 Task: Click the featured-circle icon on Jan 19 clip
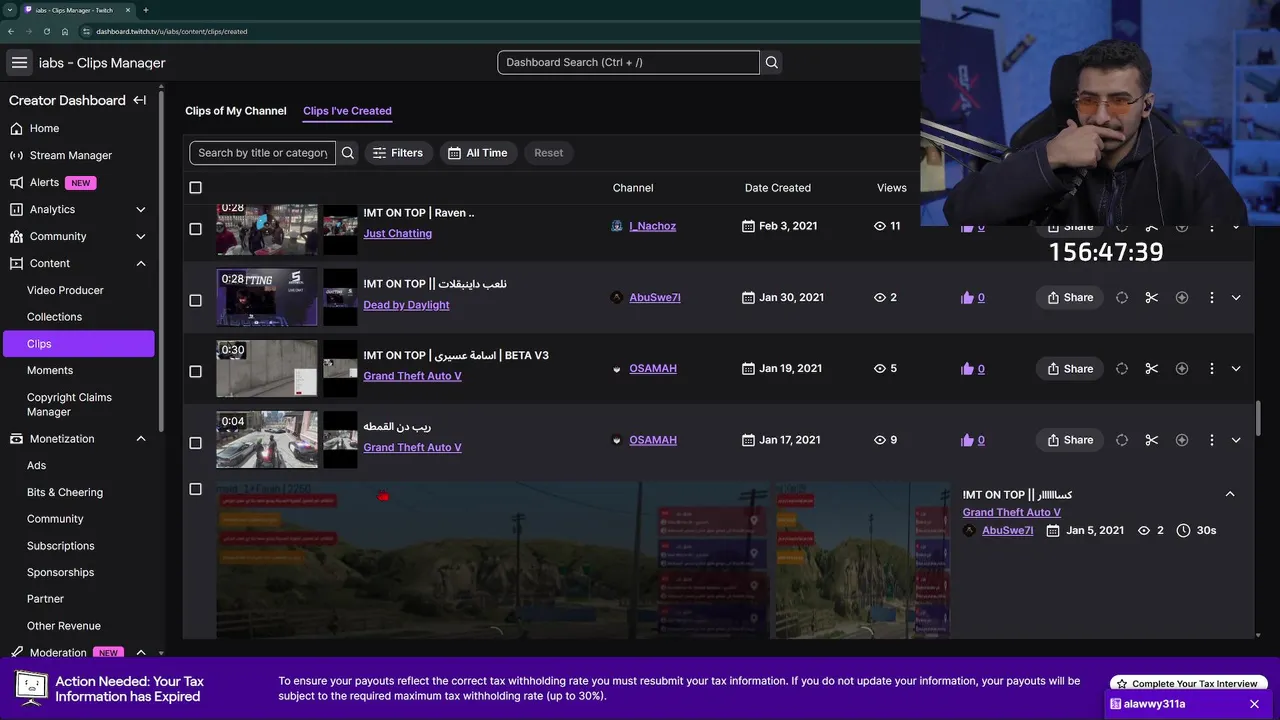1121,369
